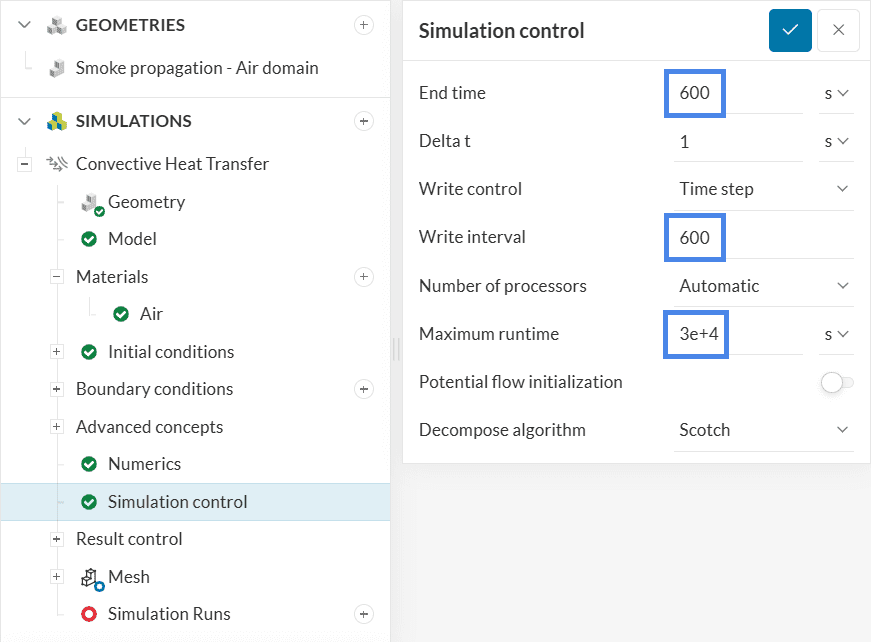
Task: Add a material with the plus icon
Action: click(364, 277)
